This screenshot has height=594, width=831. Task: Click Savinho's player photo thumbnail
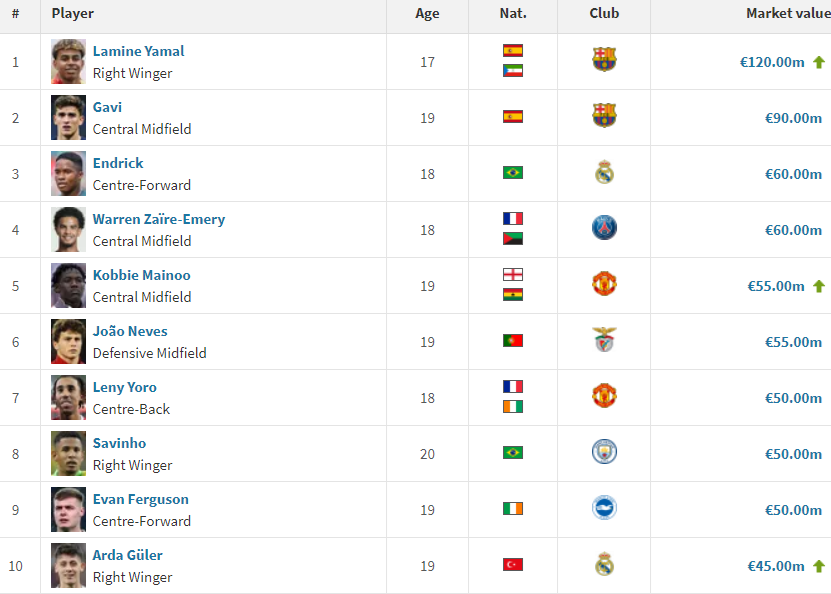click(69, 453)
